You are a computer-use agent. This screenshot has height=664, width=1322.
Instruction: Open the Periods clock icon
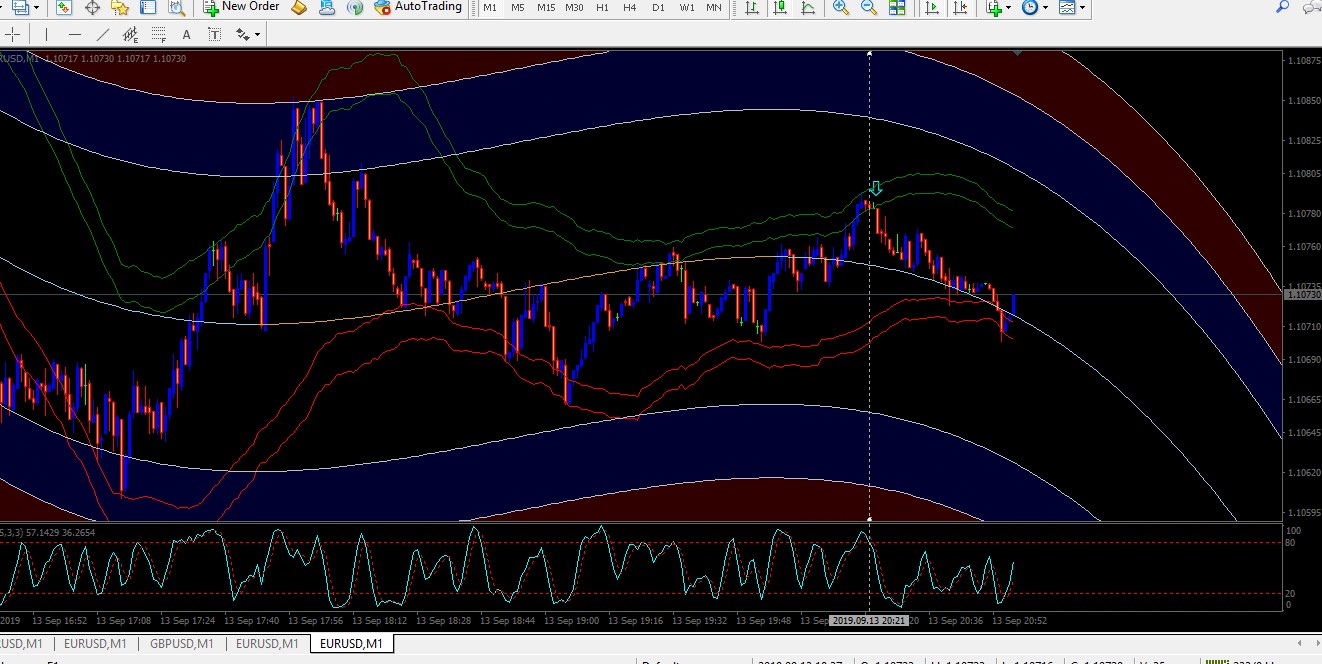click(1030, 8)
